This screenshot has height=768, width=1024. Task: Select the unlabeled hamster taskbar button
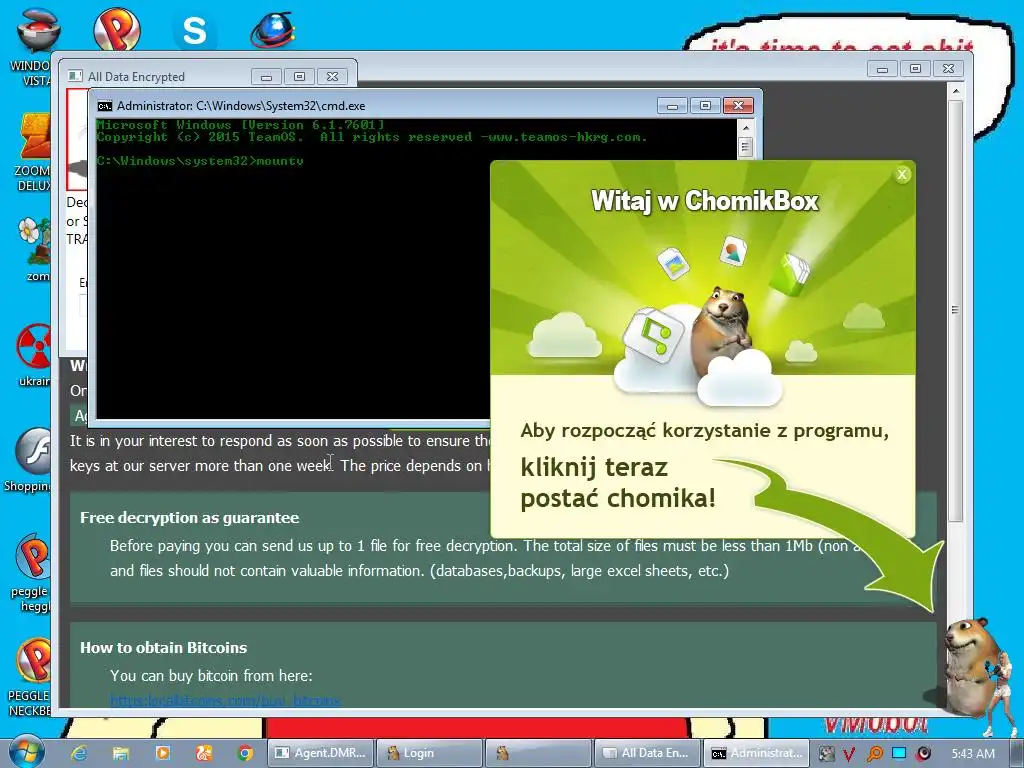[x=537, y=753]
